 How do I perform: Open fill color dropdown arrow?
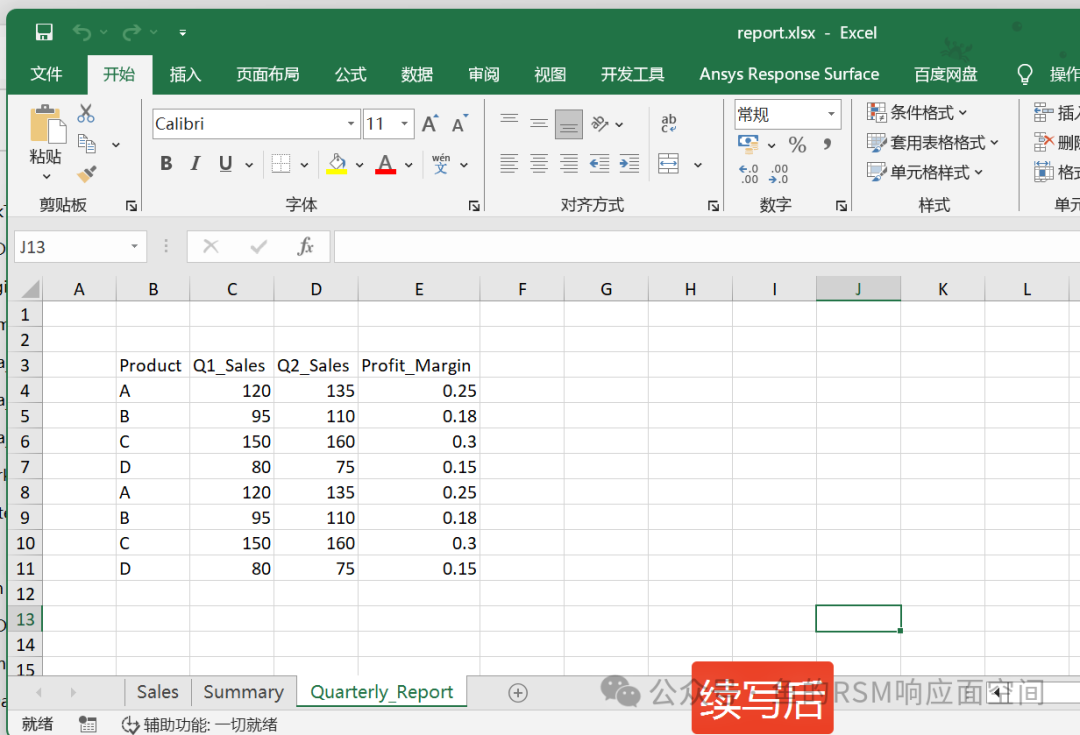pos(360,165)
